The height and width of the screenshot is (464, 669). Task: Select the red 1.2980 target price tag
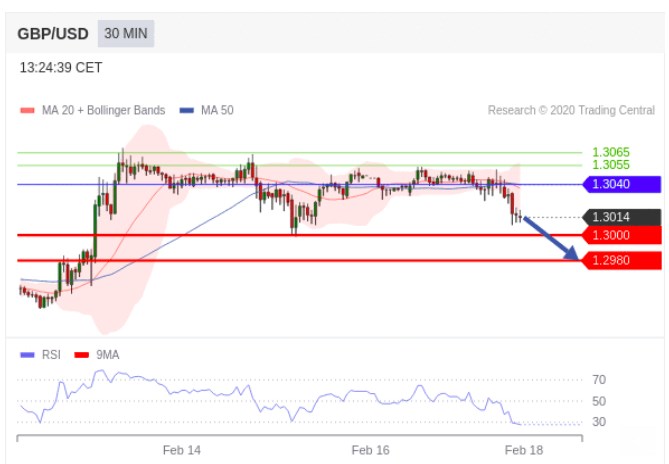pyautogui.click(x=621, y=260)
